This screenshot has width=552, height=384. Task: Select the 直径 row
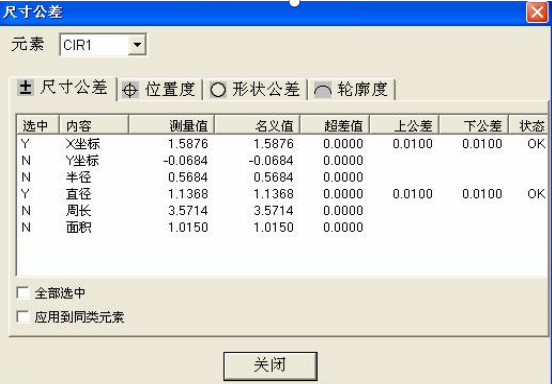point(282,194)
